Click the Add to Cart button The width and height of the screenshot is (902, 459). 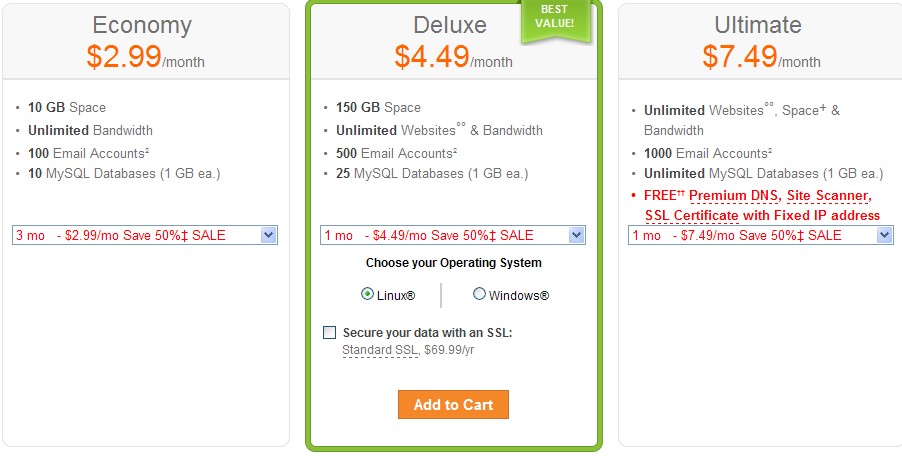click(x=453, y=404)
